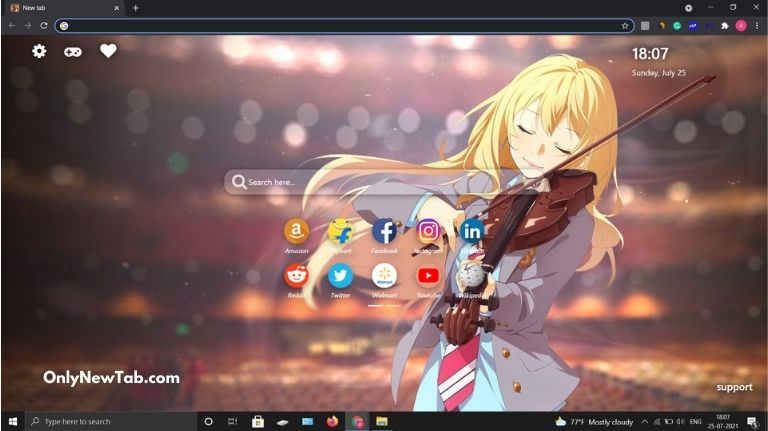The image size is (768, 431).
Task: Open File Explorer from taskbar
Action: coord(382,421)
